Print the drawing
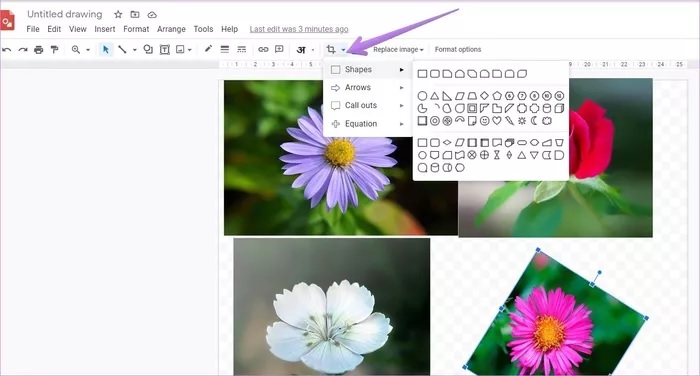The width and height of the screenshot is (700, 376). 39,50
